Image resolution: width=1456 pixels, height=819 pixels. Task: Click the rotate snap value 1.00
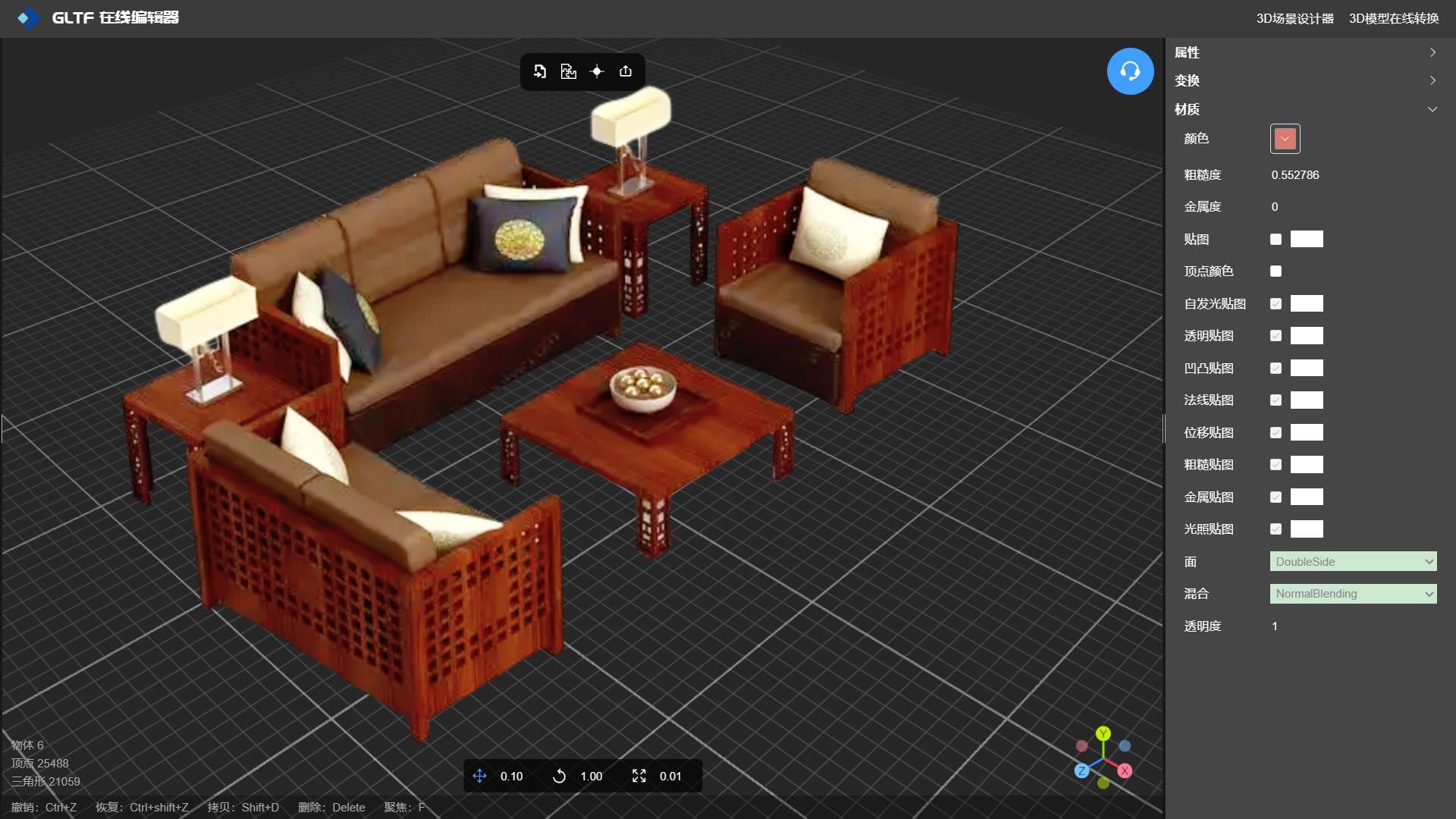[591, 776]
